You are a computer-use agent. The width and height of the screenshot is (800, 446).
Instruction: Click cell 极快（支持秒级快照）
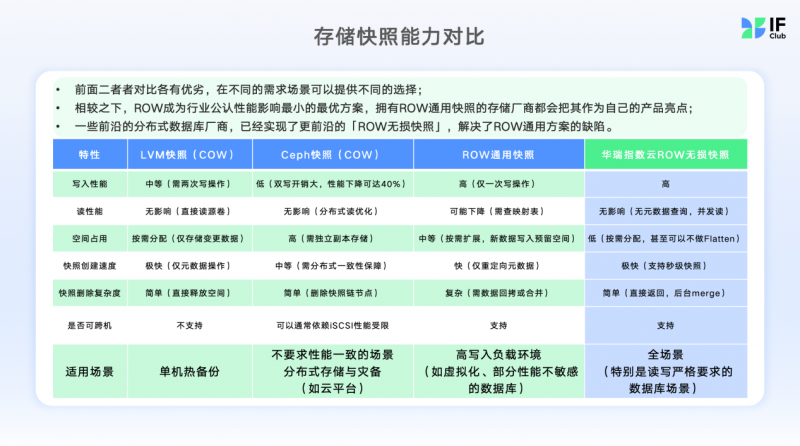point(666,266)
